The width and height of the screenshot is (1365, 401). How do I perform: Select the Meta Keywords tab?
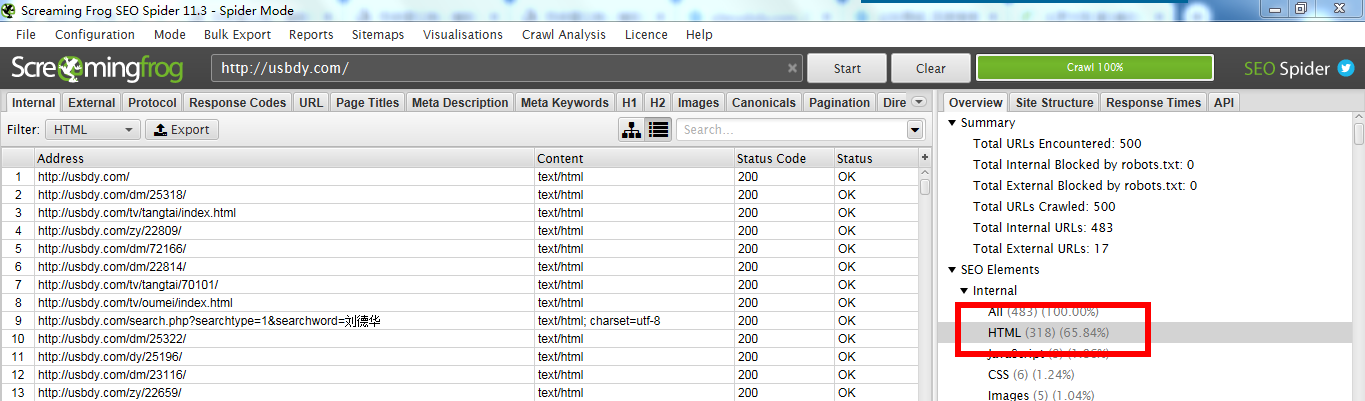point(565,102)
